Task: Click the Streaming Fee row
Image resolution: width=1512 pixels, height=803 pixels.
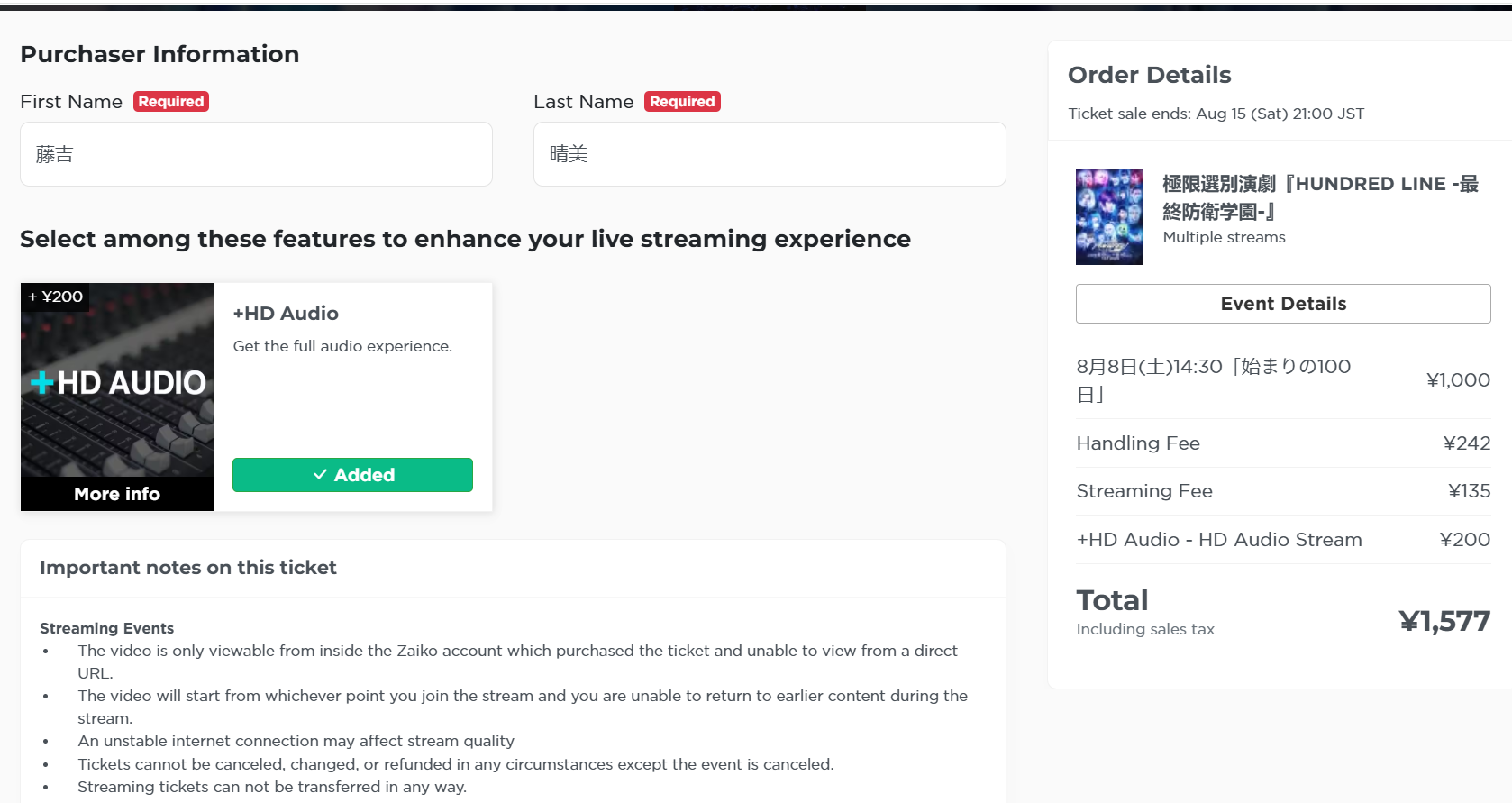Action: click(1283, 491)
